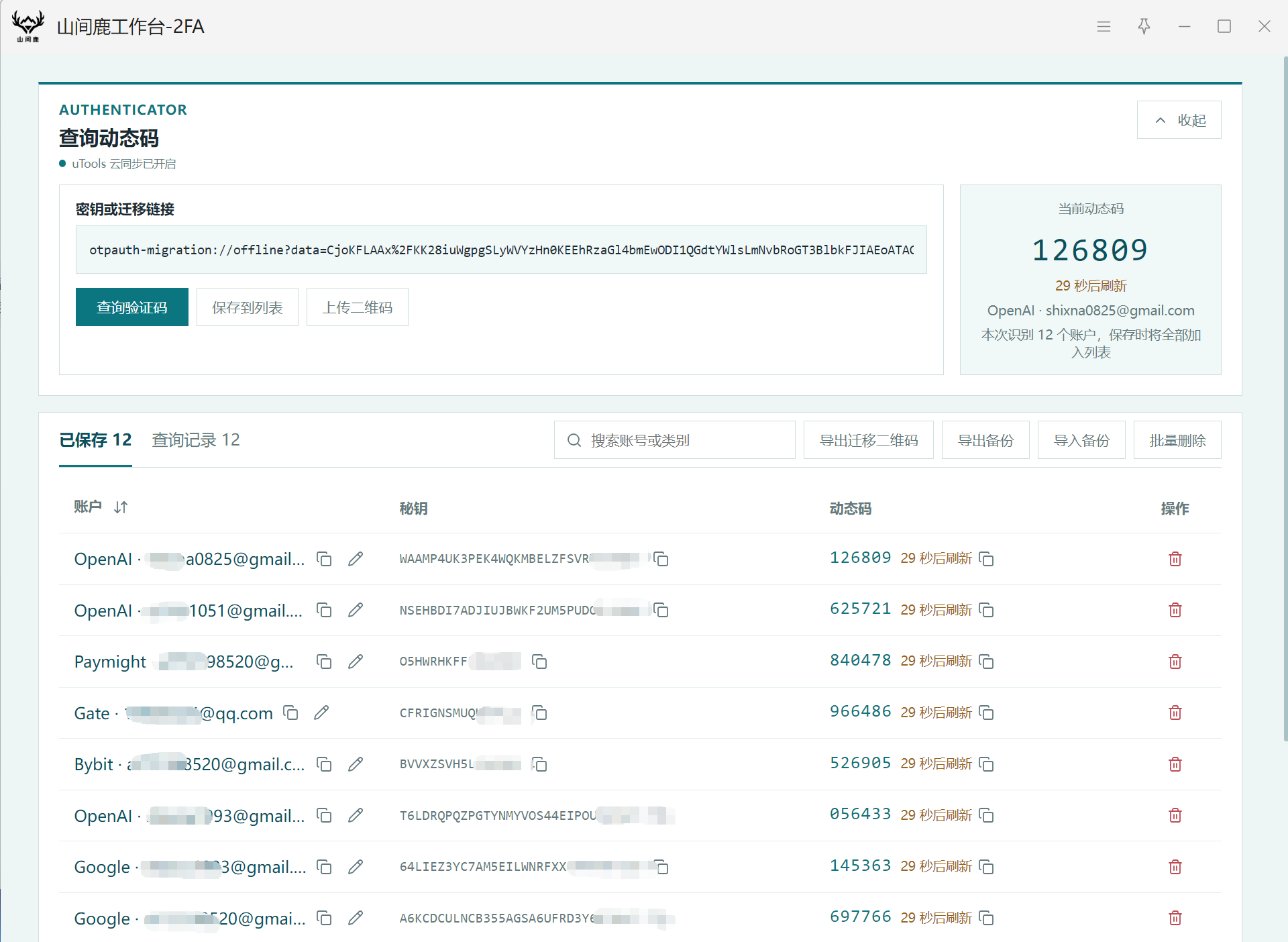Viewport: 1288px width, 942px height.
Task: Edit the Google account with code 697766
Action: click(x=356, y=918)
